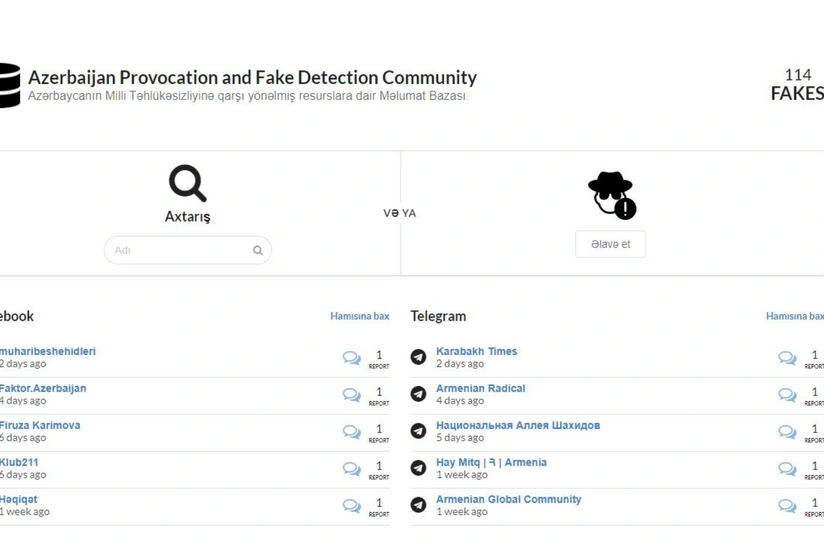Viewport: 824px width, 550px height.
Task: Click the Telegram icon beside Hay Mitq Armenia
Action: coord(418,468)
